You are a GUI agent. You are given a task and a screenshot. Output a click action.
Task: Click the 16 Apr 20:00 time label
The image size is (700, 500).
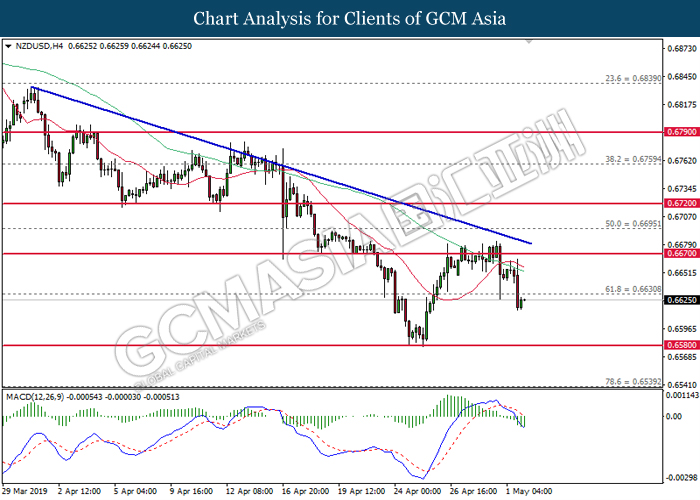306,492
